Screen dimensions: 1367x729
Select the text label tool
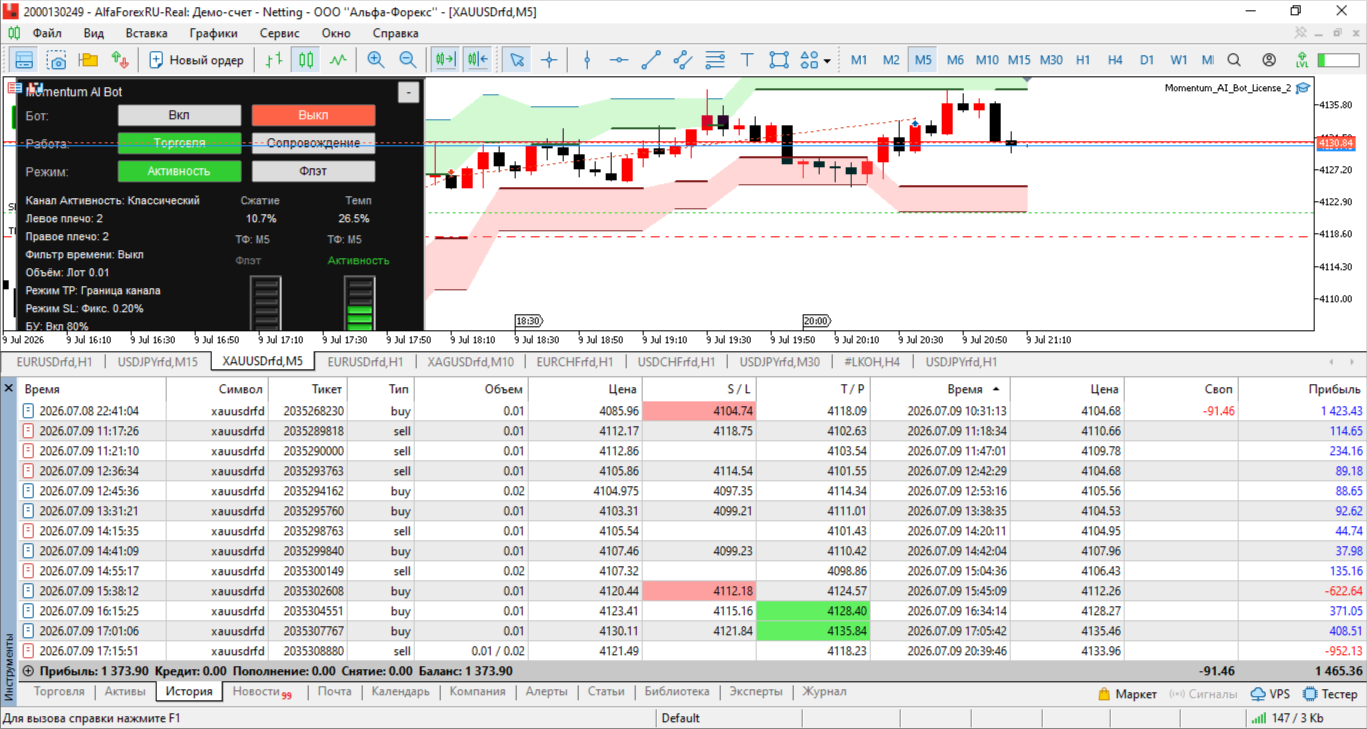[747, 60]
